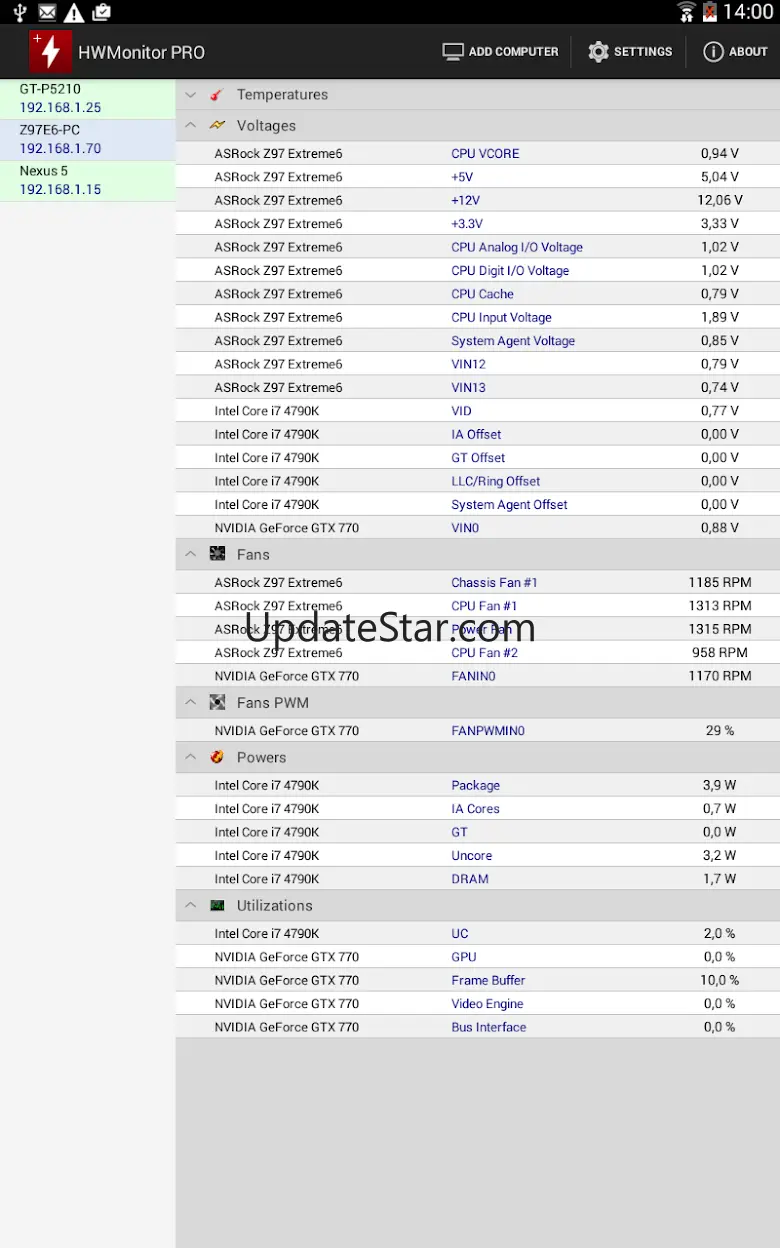This screenshot has width=780, height=1248.
Task: Open Settings gear icon
Action: point(598,52)
